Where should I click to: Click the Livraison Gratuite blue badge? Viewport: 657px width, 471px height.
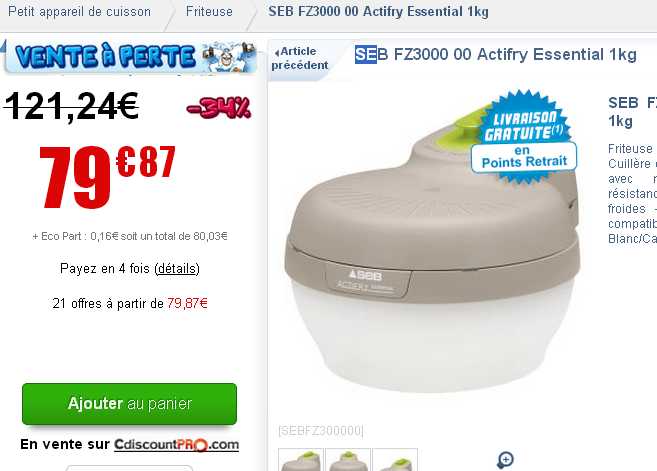(524, 137)
